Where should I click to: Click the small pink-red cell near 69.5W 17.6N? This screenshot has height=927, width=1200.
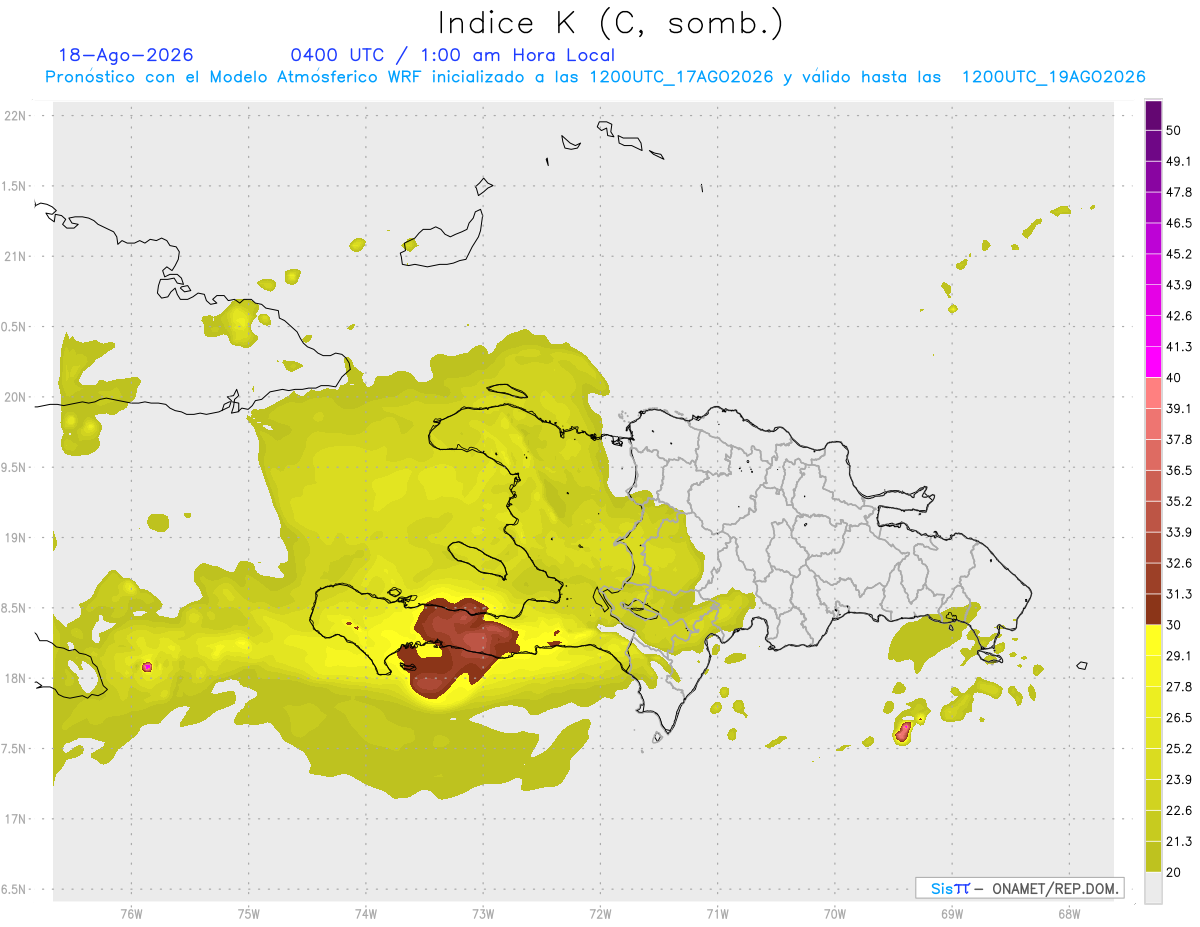[904, 731]
